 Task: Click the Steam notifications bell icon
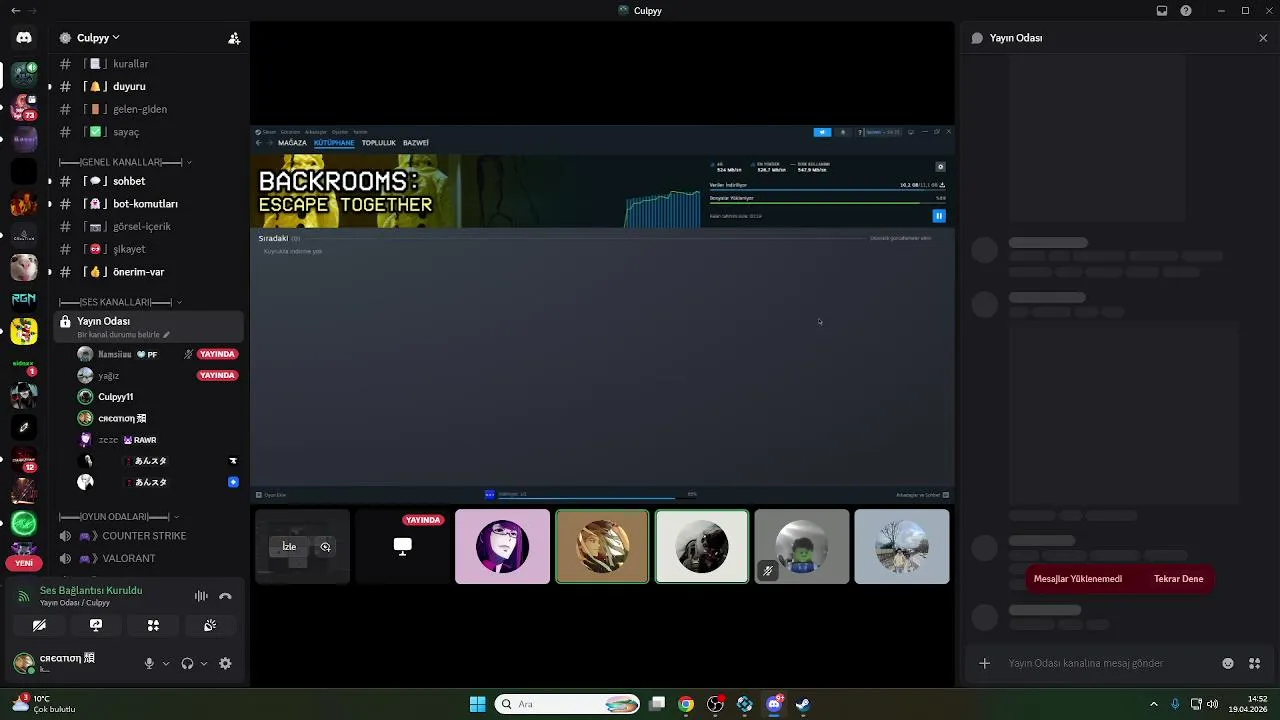(x=843, y=132)
